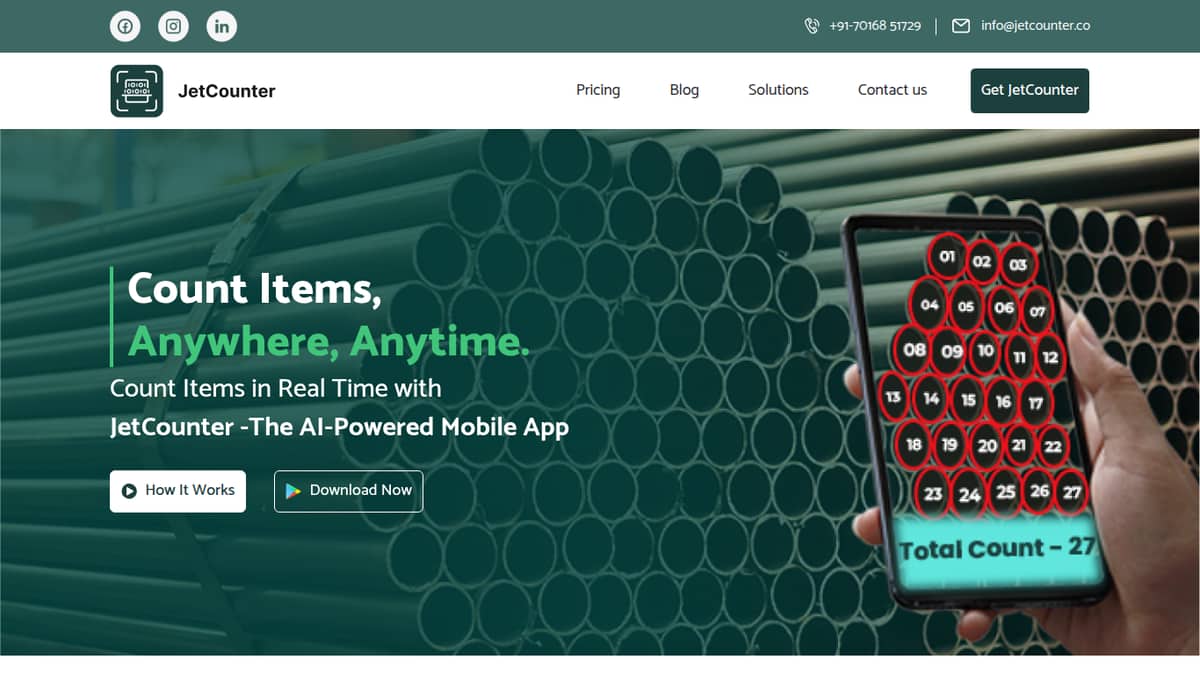This screenshot has height=674, width=1200.
Task: Click the Total Count – 27 label
Action: (996, 549)
